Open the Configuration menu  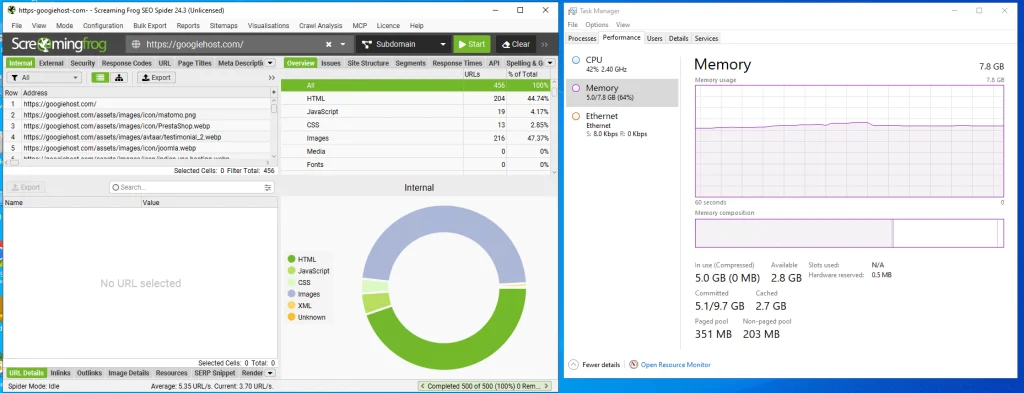[x=103, y=25]
